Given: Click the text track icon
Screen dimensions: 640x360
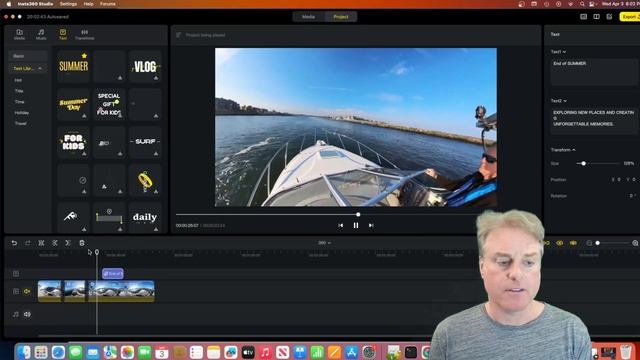Looking at the screenshot, I should [x=16, y=273].
